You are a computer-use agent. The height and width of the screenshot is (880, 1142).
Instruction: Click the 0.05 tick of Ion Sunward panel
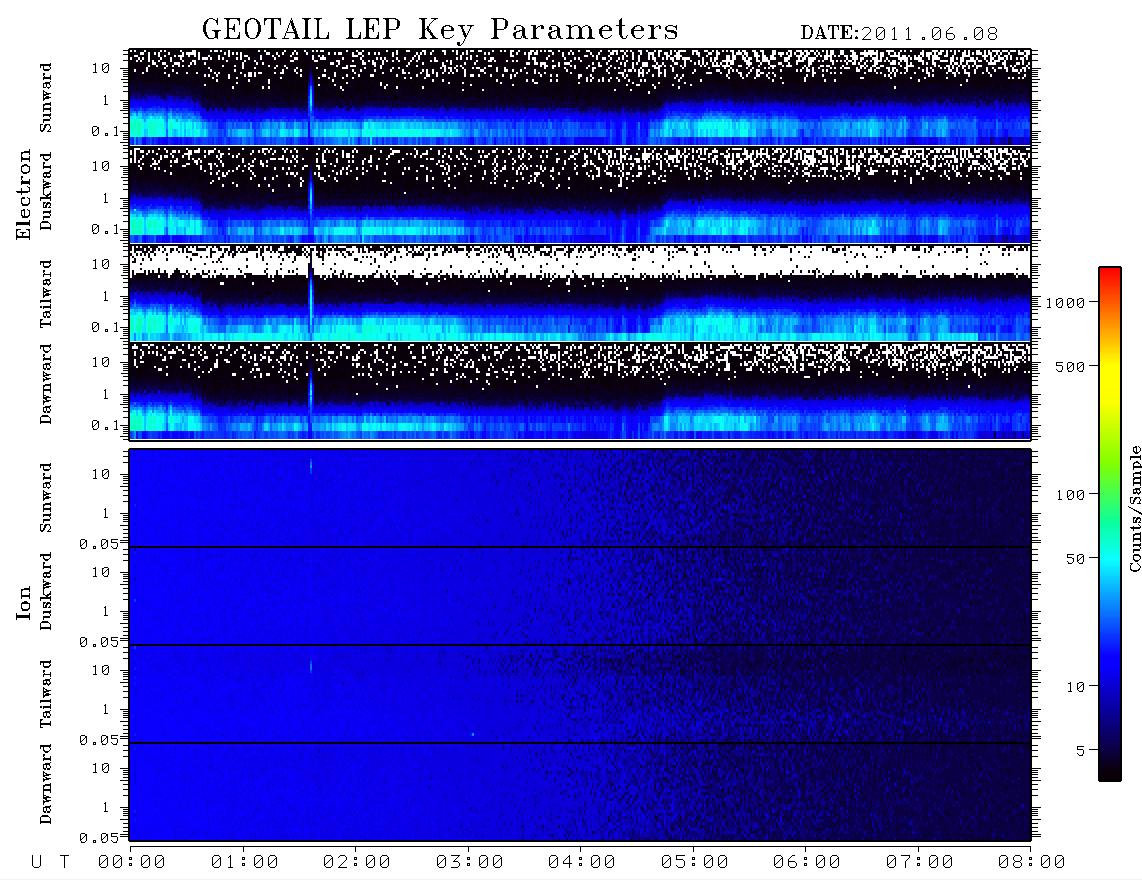tap(99, 544)
